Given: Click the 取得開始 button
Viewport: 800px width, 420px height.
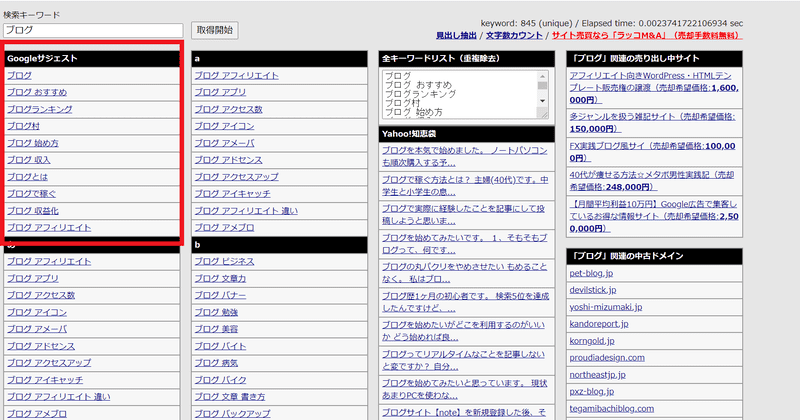Looking at the screenshot, I should 215,30.
